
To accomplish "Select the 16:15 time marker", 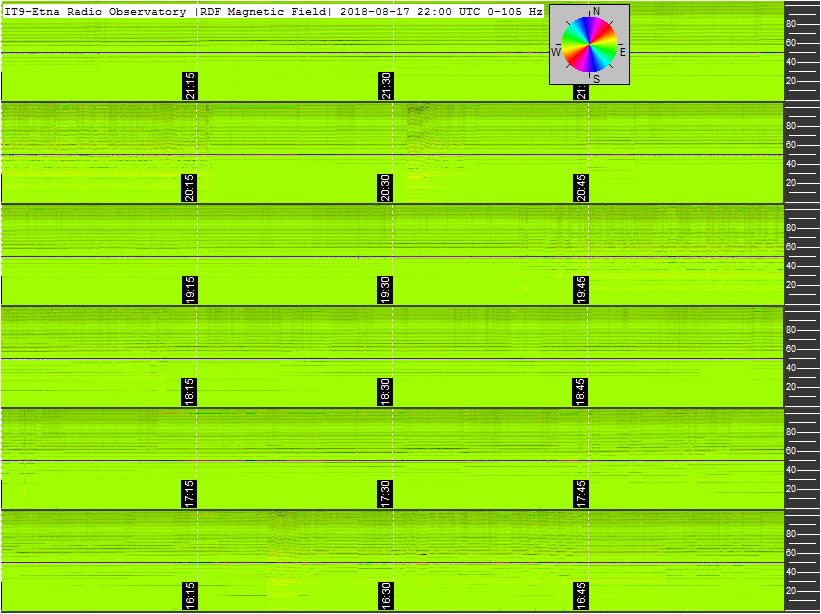I will [190, 596].
